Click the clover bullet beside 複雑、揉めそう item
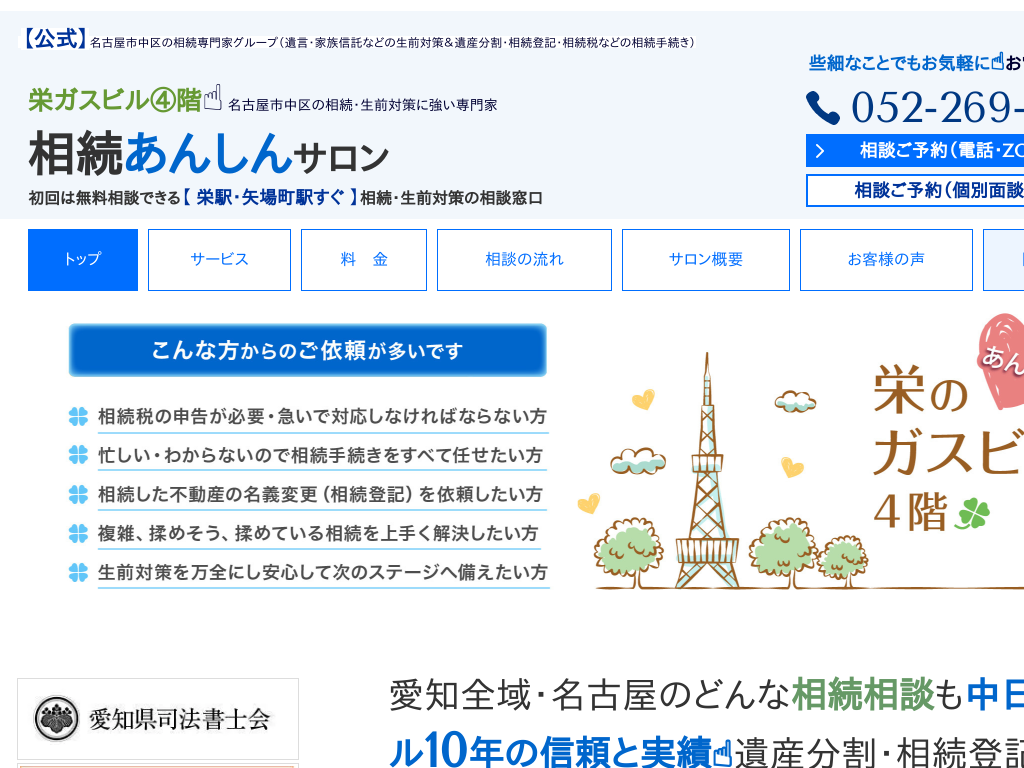 pos(78,533)
